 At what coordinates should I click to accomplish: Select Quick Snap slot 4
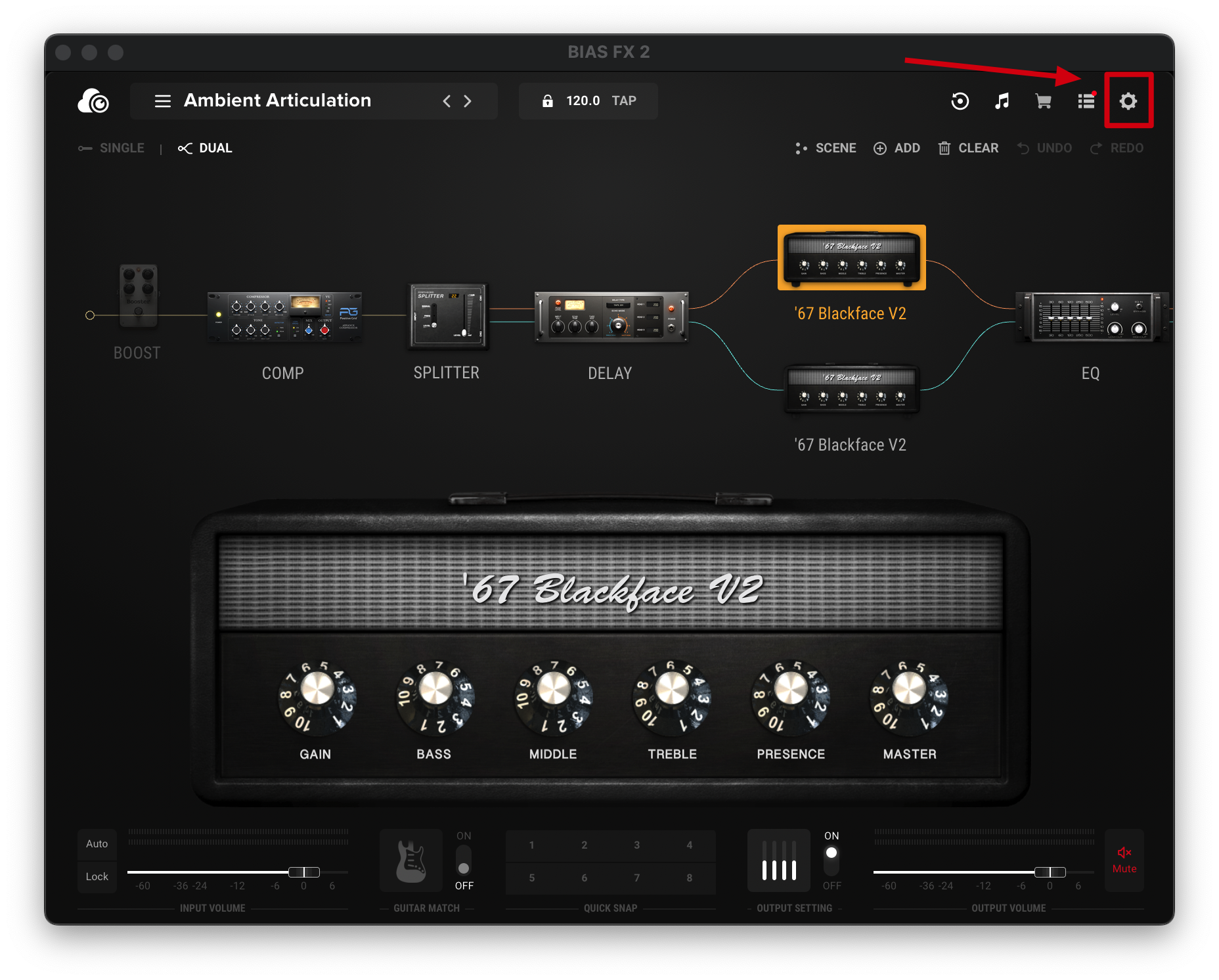pyautogui.click(x=690, y=845)
